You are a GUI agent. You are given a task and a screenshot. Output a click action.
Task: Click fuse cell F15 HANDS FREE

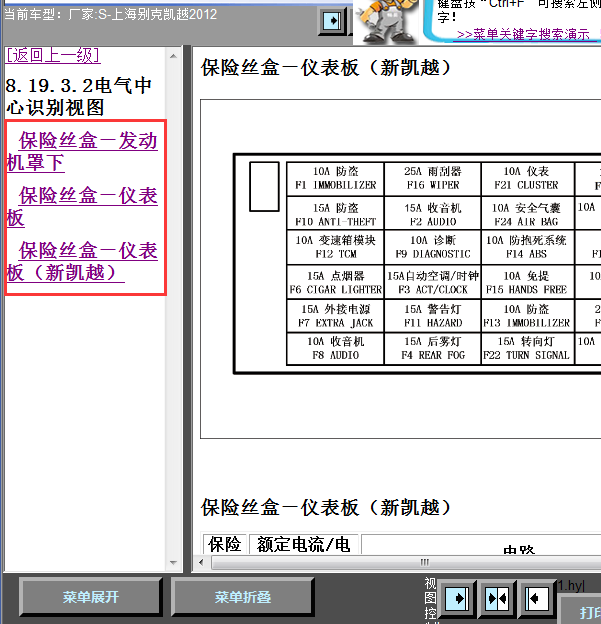click(527, 282)
